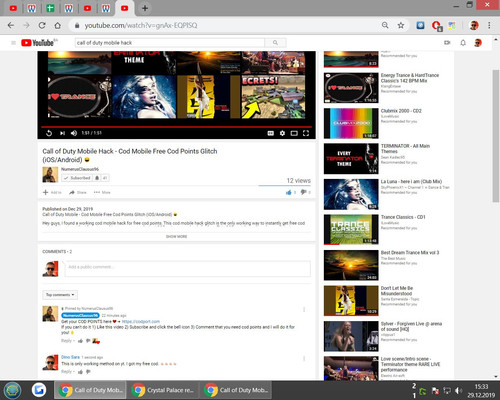Skip to next video in player
The width and height of the screenshot is (500, 400).
tap(62, 133)
